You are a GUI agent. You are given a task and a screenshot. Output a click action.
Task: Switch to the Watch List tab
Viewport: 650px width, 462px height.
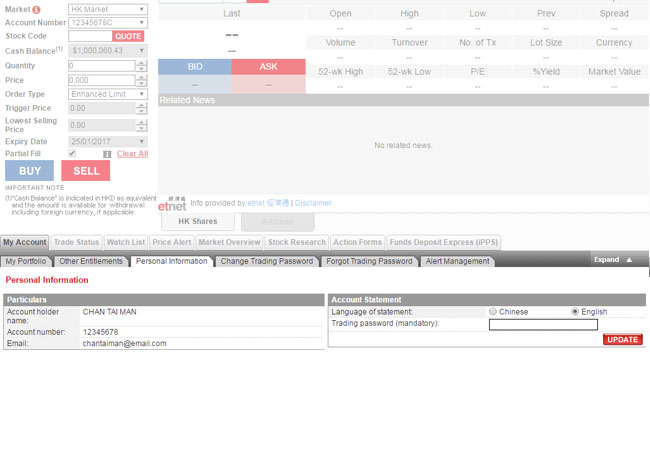(126, 242)
